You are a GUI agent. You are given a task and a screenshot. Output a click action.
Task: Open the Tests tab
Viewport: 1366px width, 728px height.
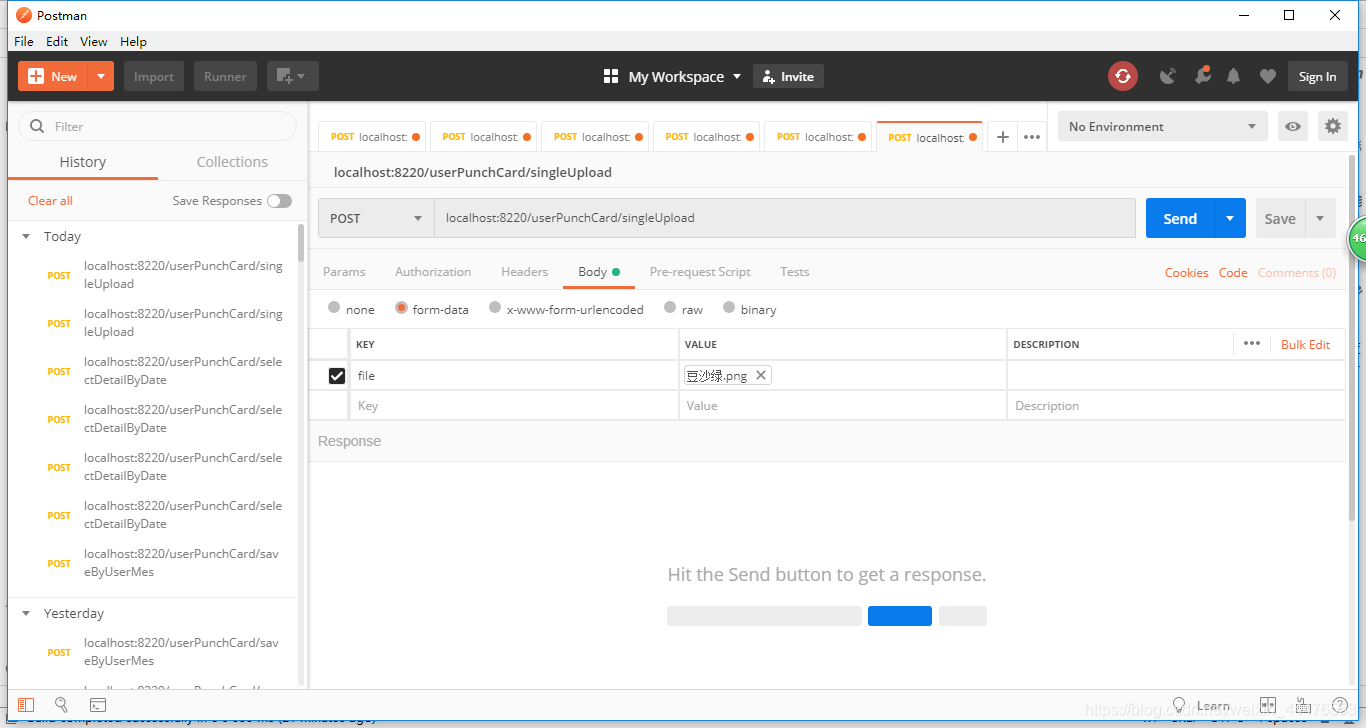coord(795,271)
